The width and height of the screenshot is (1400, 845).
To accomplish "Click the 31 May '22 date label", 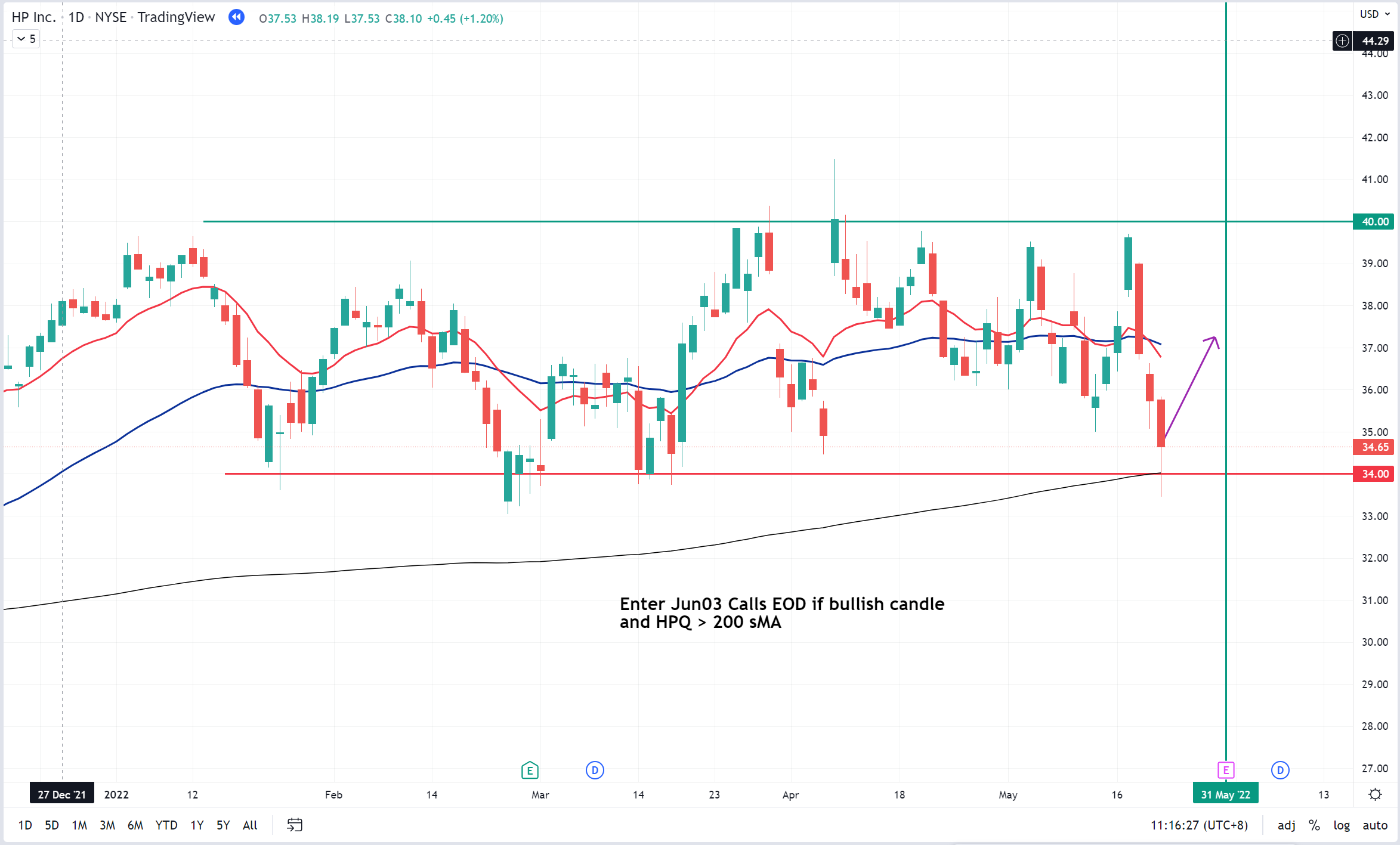I will click(x=1225, y=794).
